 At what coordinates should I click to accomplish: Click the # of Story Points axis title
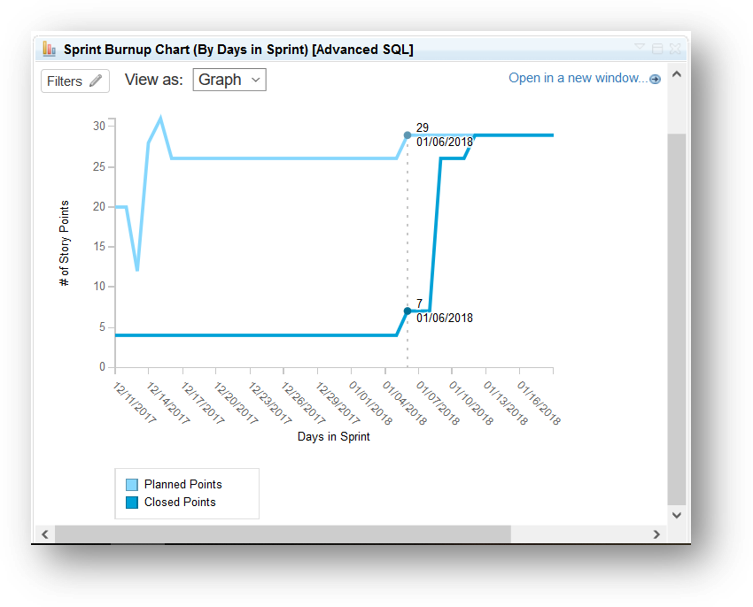(64, 243)
